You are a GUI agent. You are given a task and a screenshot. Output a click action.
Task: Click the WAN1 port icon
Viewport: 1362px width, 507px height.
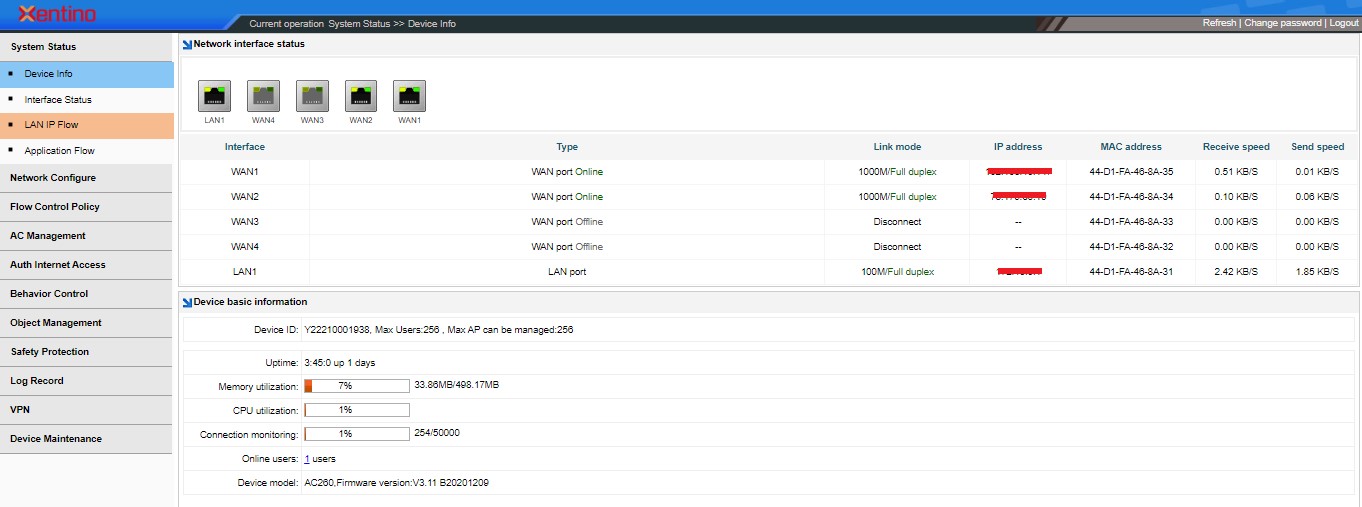click(409, 96)
